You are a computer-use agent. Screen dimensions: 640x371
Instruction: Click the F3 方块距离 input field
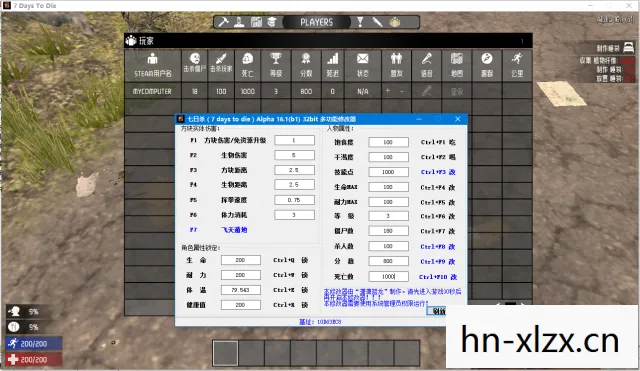click(294, 170)
